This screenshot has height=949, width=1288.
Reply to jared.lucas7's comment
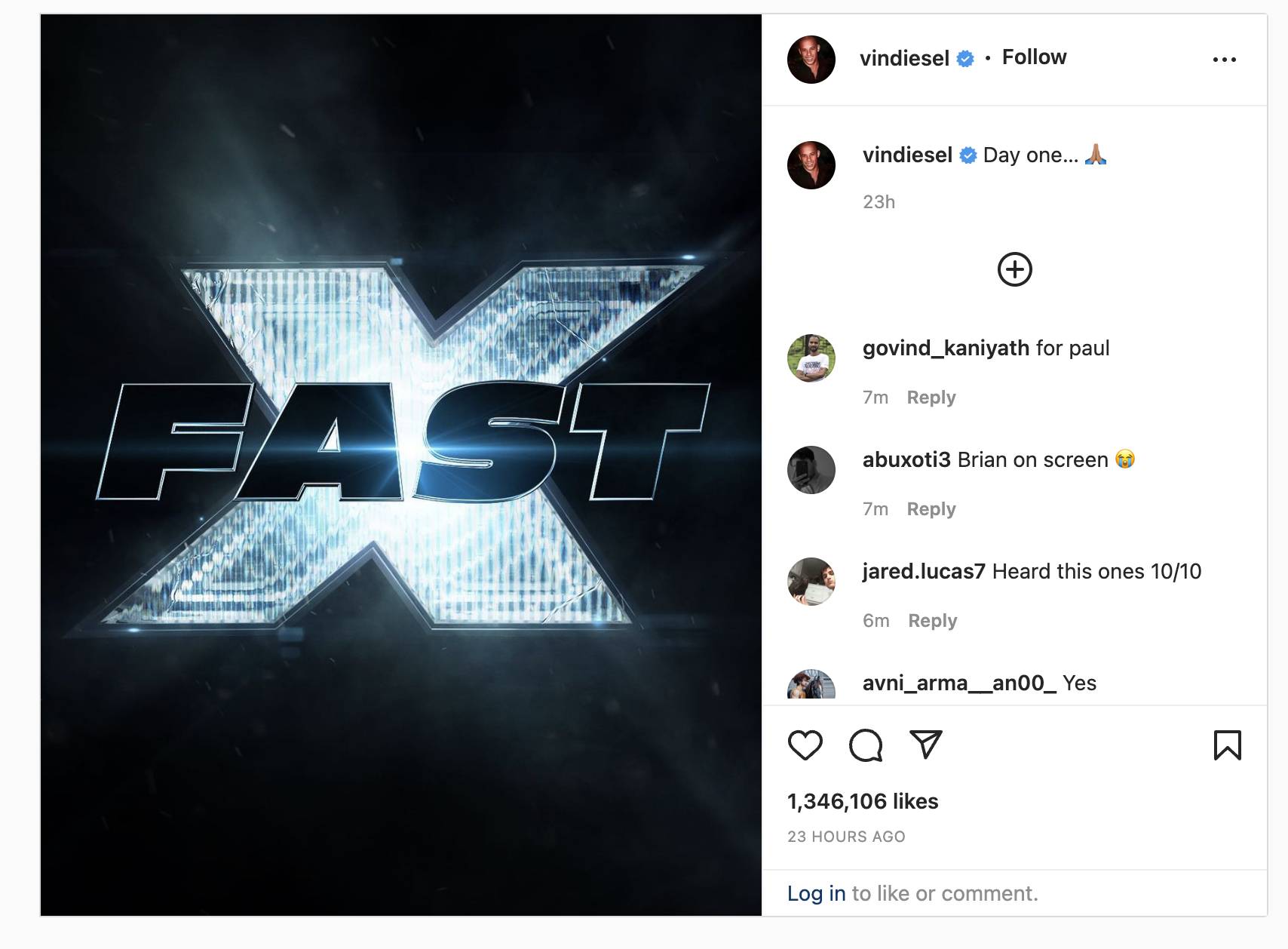click(932, 621)
